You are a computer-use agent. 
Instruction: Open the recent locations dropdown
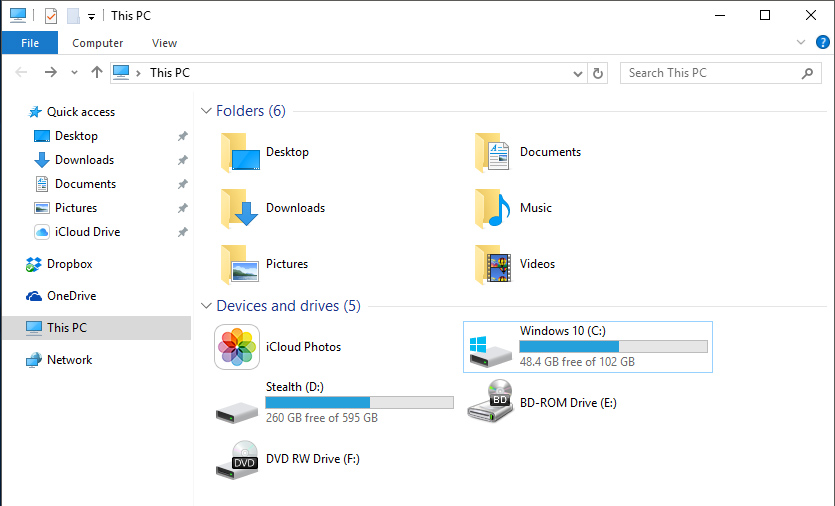[74, 73]
